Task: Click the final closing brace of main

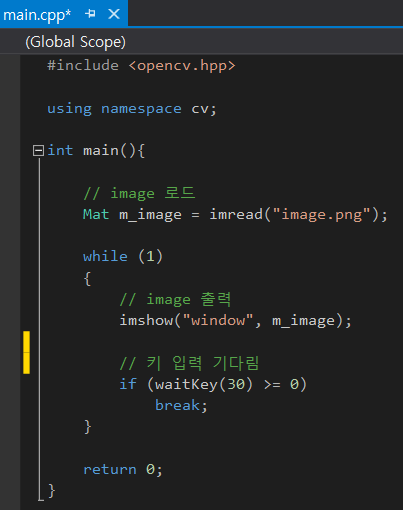Action: (52, 491)
